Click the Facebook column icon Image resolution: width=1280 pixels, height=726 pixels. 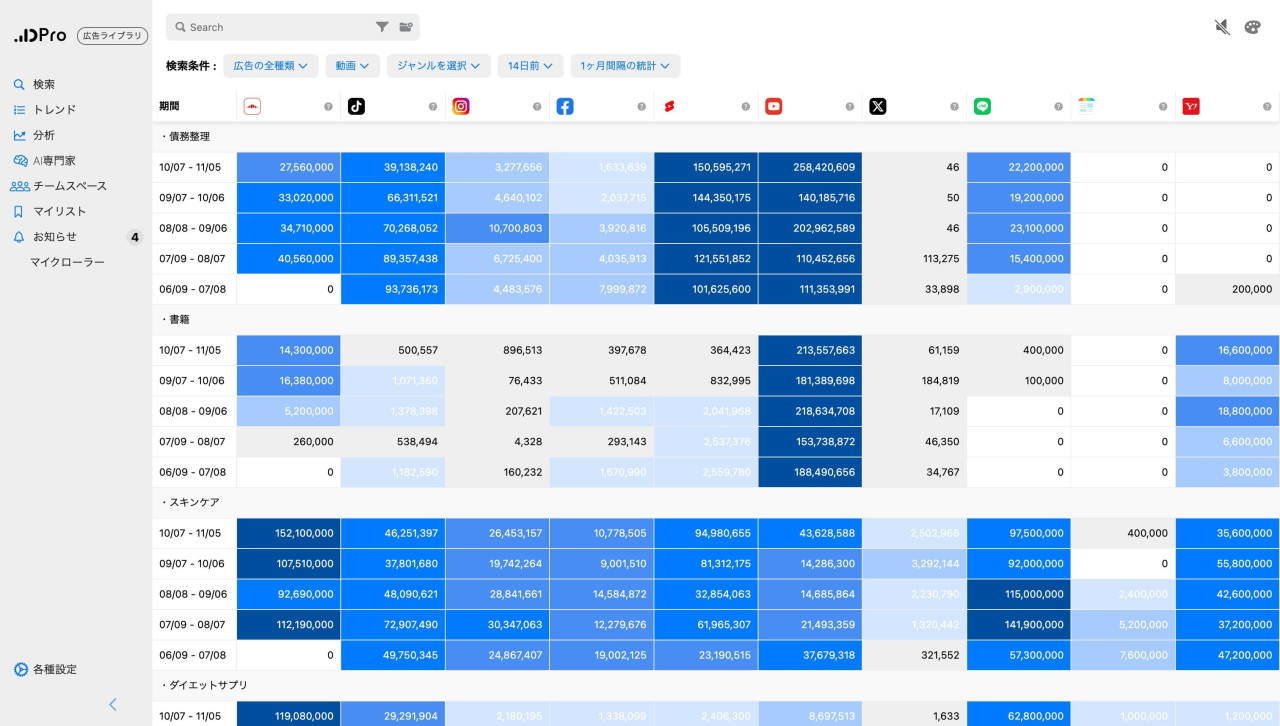[565, 106]
